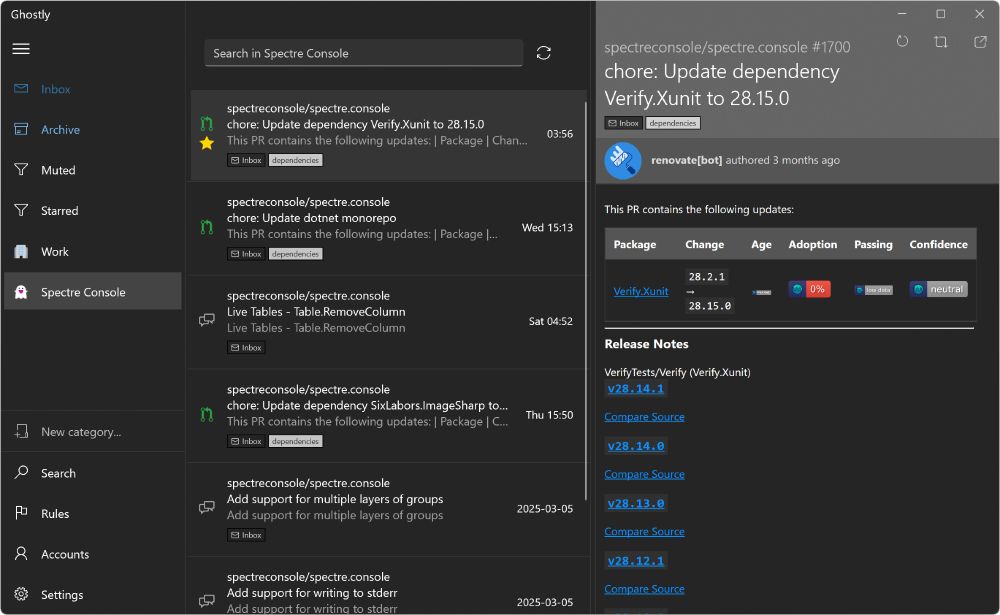This screenshot has width=1000, height=615.
Task: Open Compare Source under v28.14.1
Action: coord(644,416)
